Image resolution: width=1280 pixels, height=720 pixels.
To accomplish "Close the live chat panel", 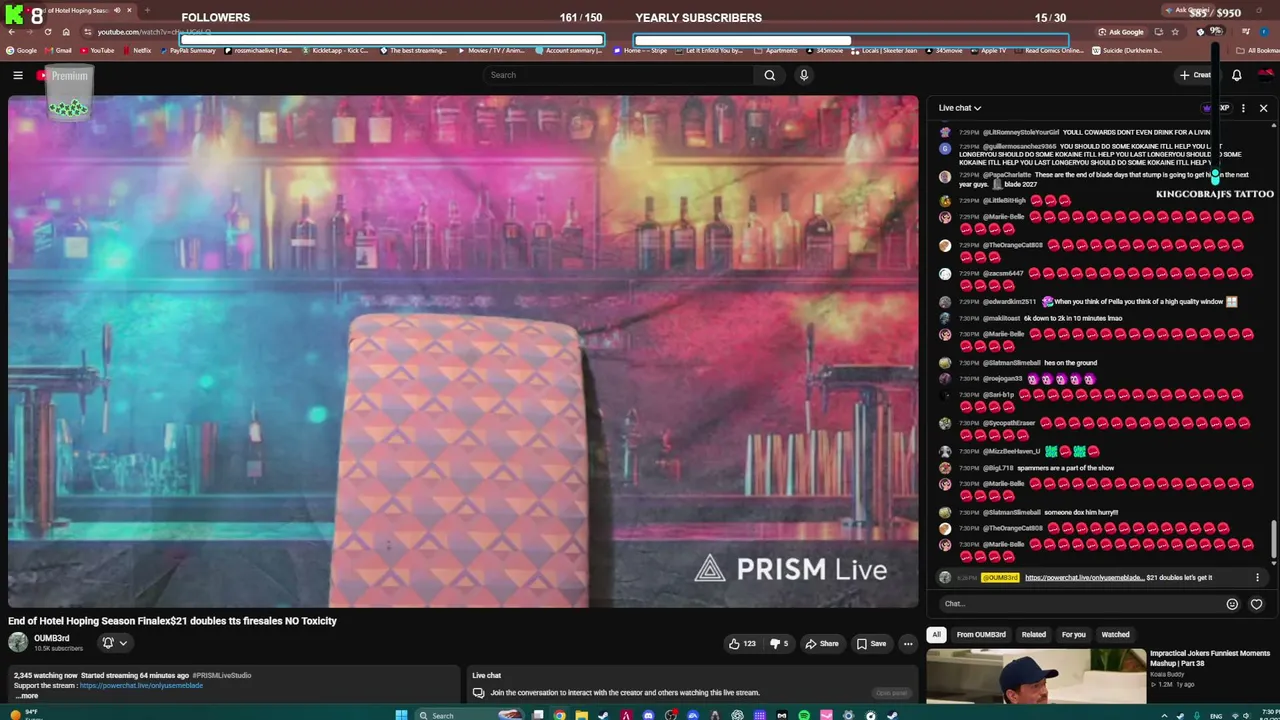I will 1263,108.
